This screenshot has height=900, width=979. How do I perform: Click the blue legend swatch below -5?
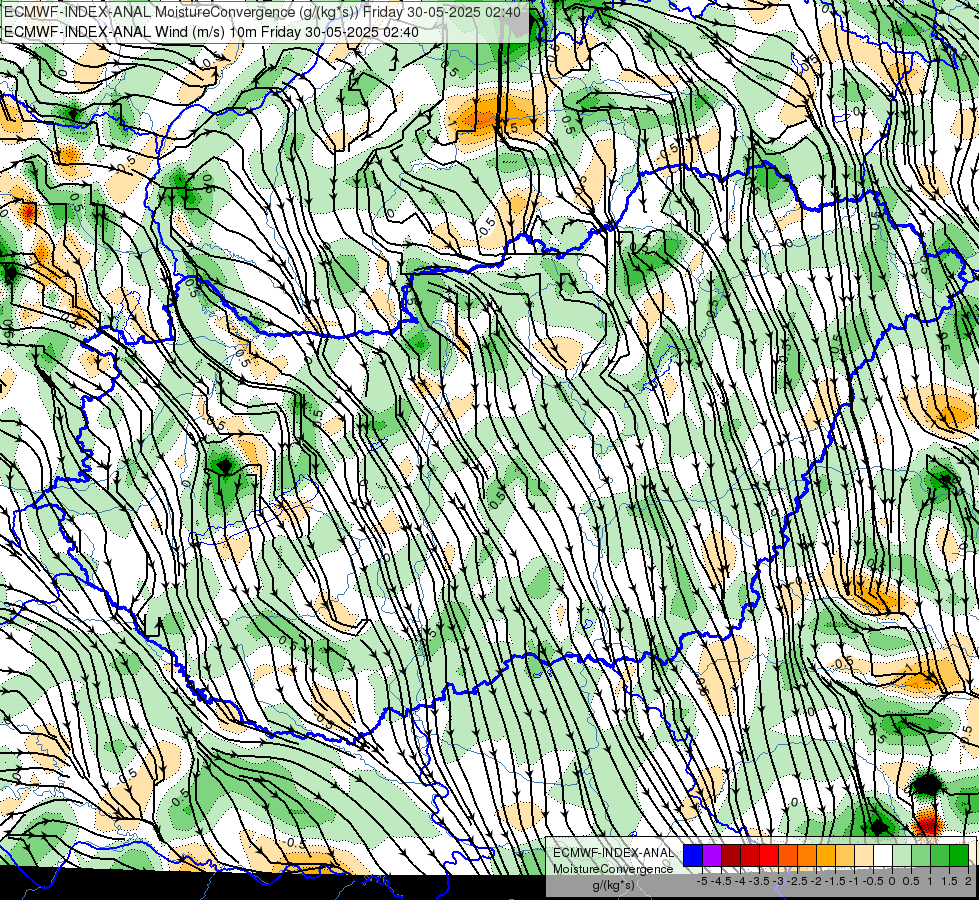point(693,856)
